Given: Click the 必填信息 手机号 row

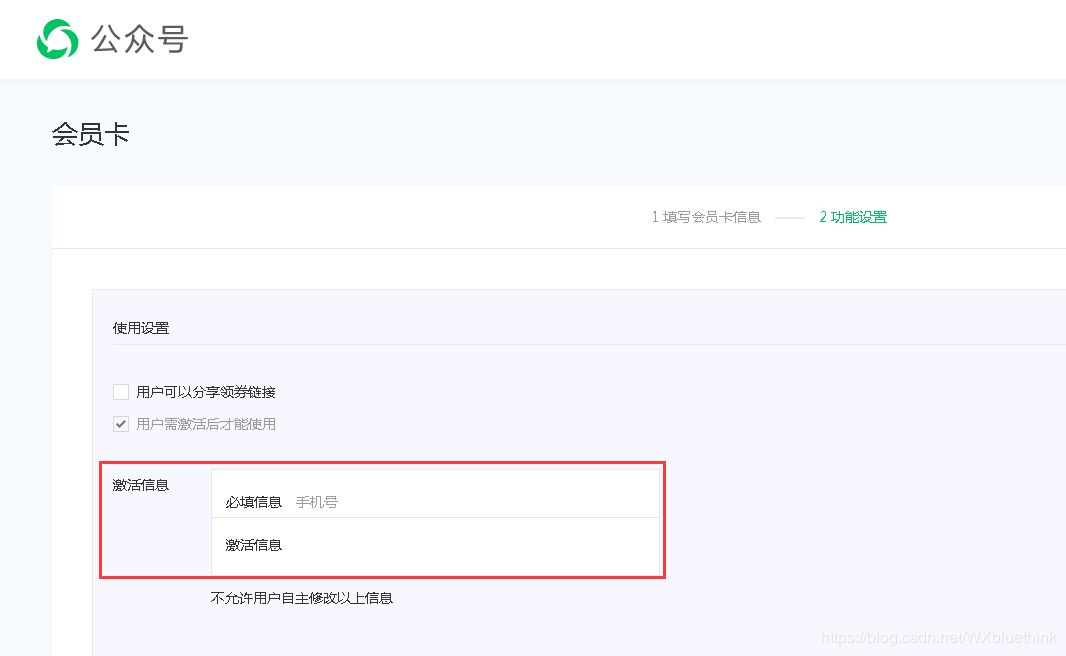Looking at the screenshot, I should click(x=435, y=494).
